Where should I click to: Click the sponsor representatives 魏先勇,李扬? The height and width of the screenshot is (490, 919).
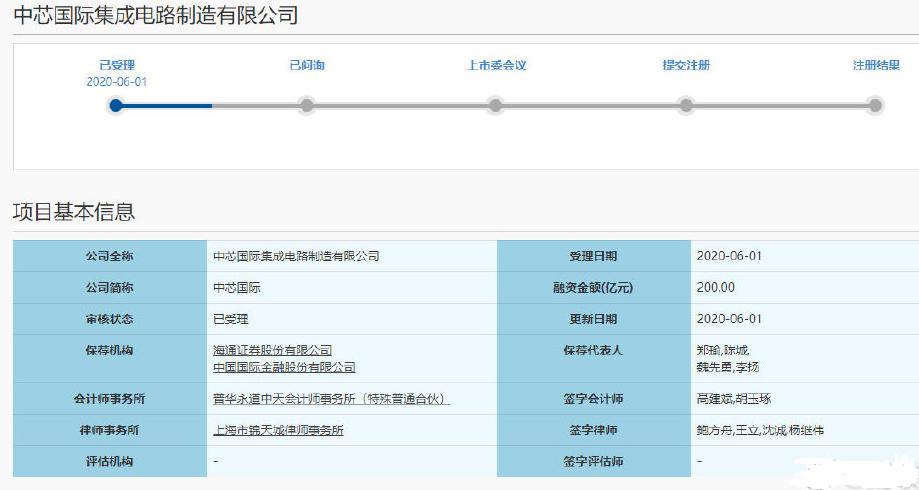pyautogui.click(x=728, y=368)
